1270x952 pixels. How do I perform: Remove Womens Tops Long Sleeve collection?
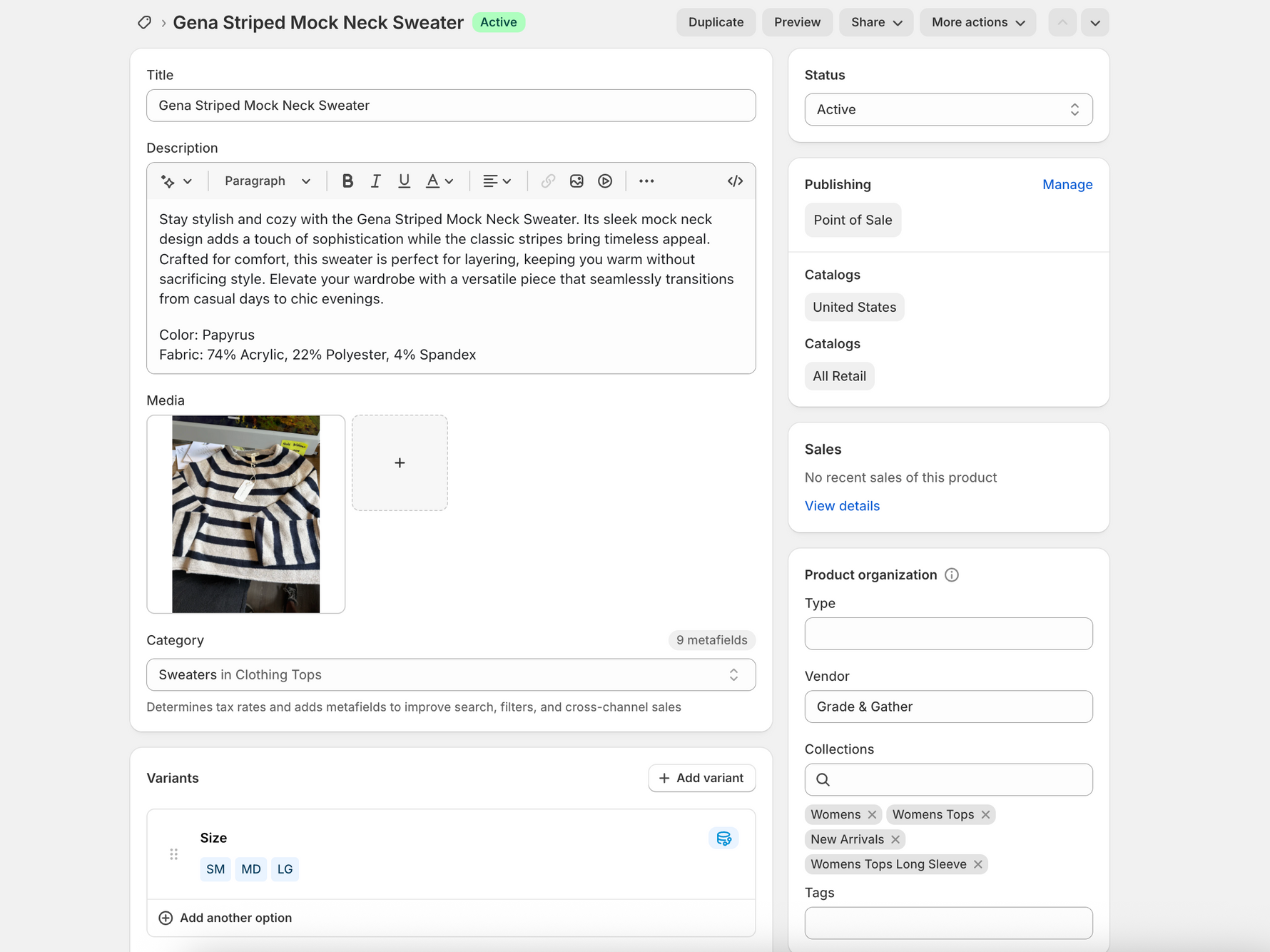pyautogui.click(x=978, y=865)
